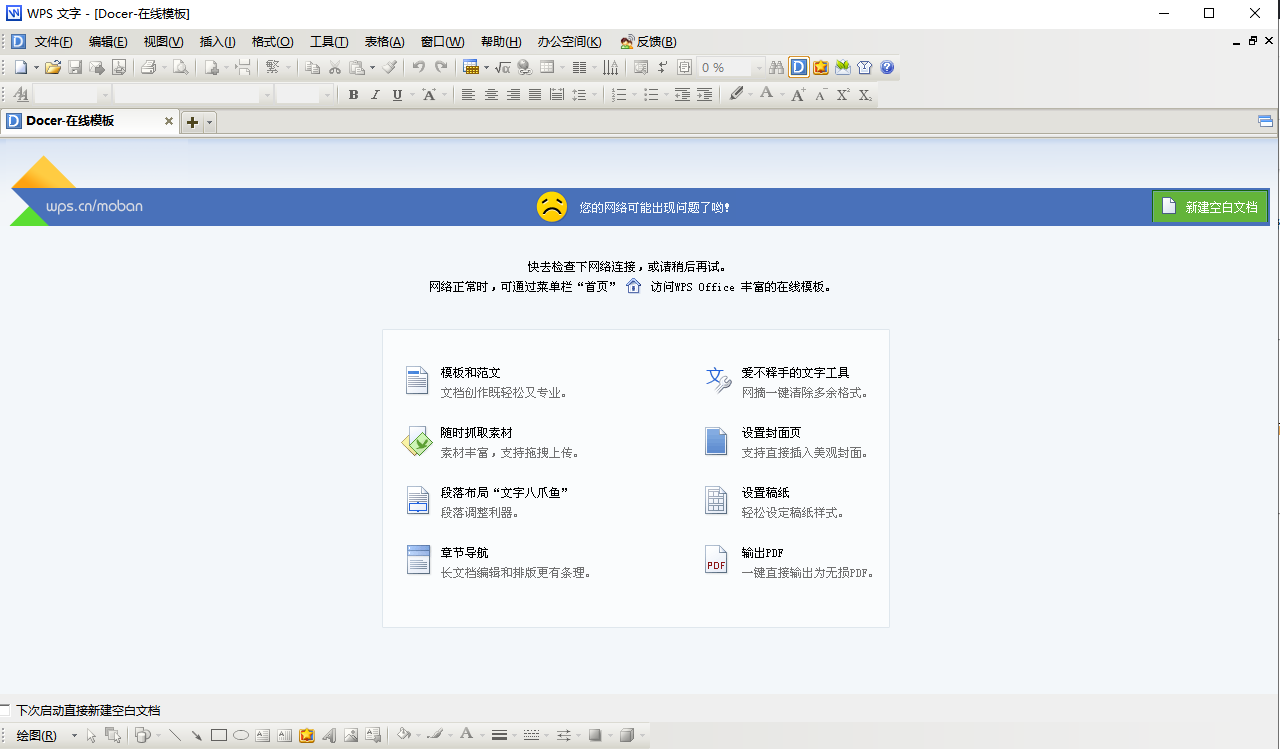The width and height of the screenshot is (1280, 749).
Task: Open the zoom percentage dropdown
Action: [759, 67]
